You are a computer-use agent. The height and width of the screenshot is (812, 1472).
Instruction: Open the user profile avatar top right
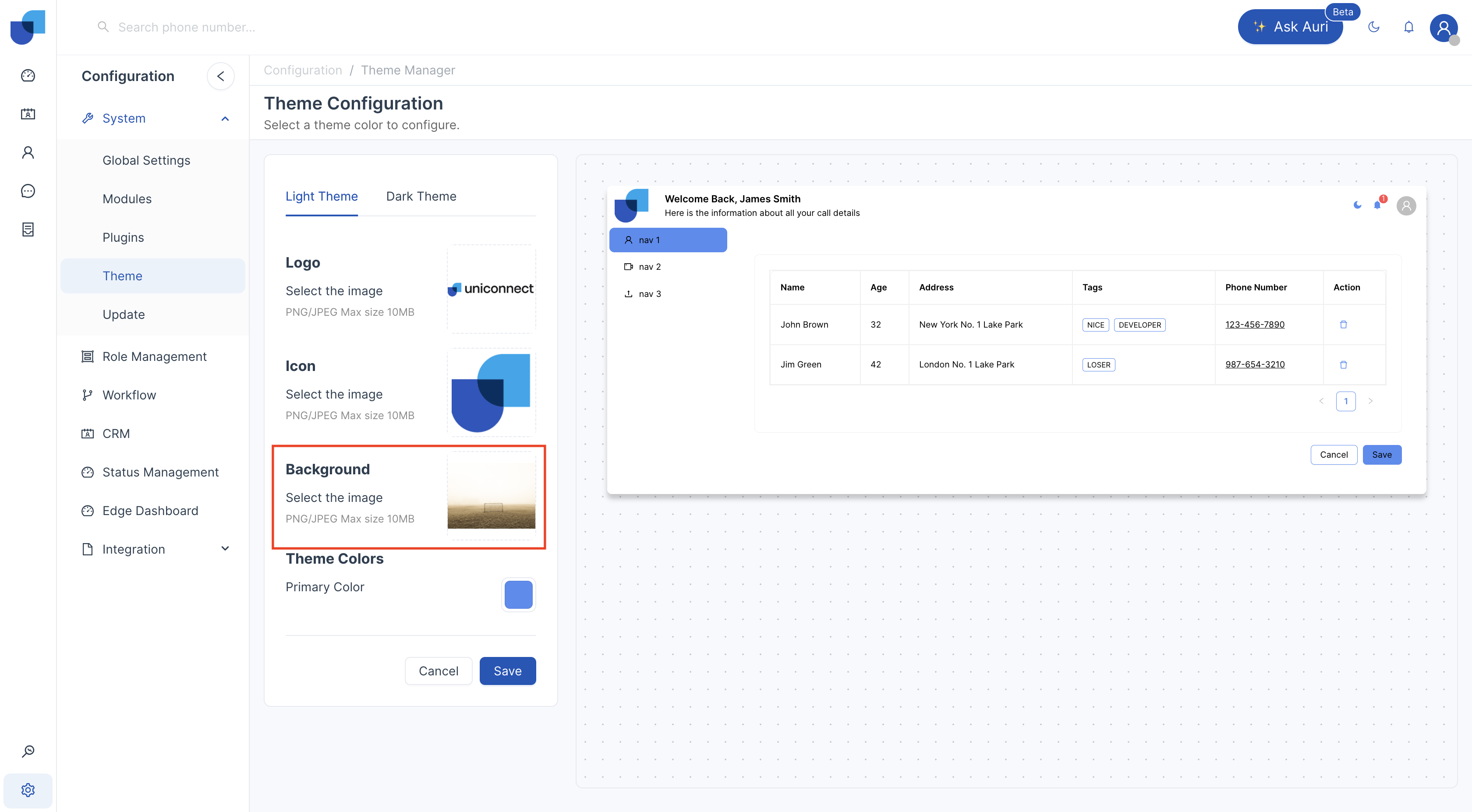coord(1444,27)
